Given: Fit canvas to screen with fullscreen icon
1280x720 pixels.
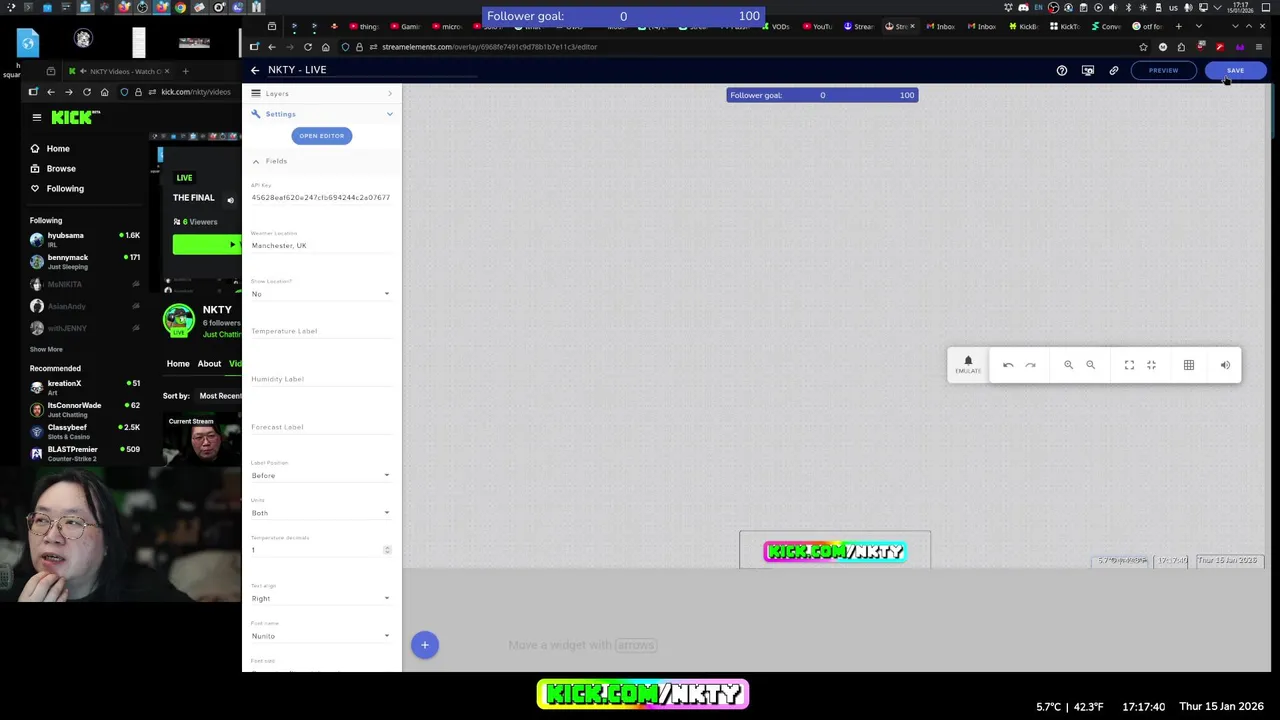Looking at the screenshot, I should pos(1129,365).
